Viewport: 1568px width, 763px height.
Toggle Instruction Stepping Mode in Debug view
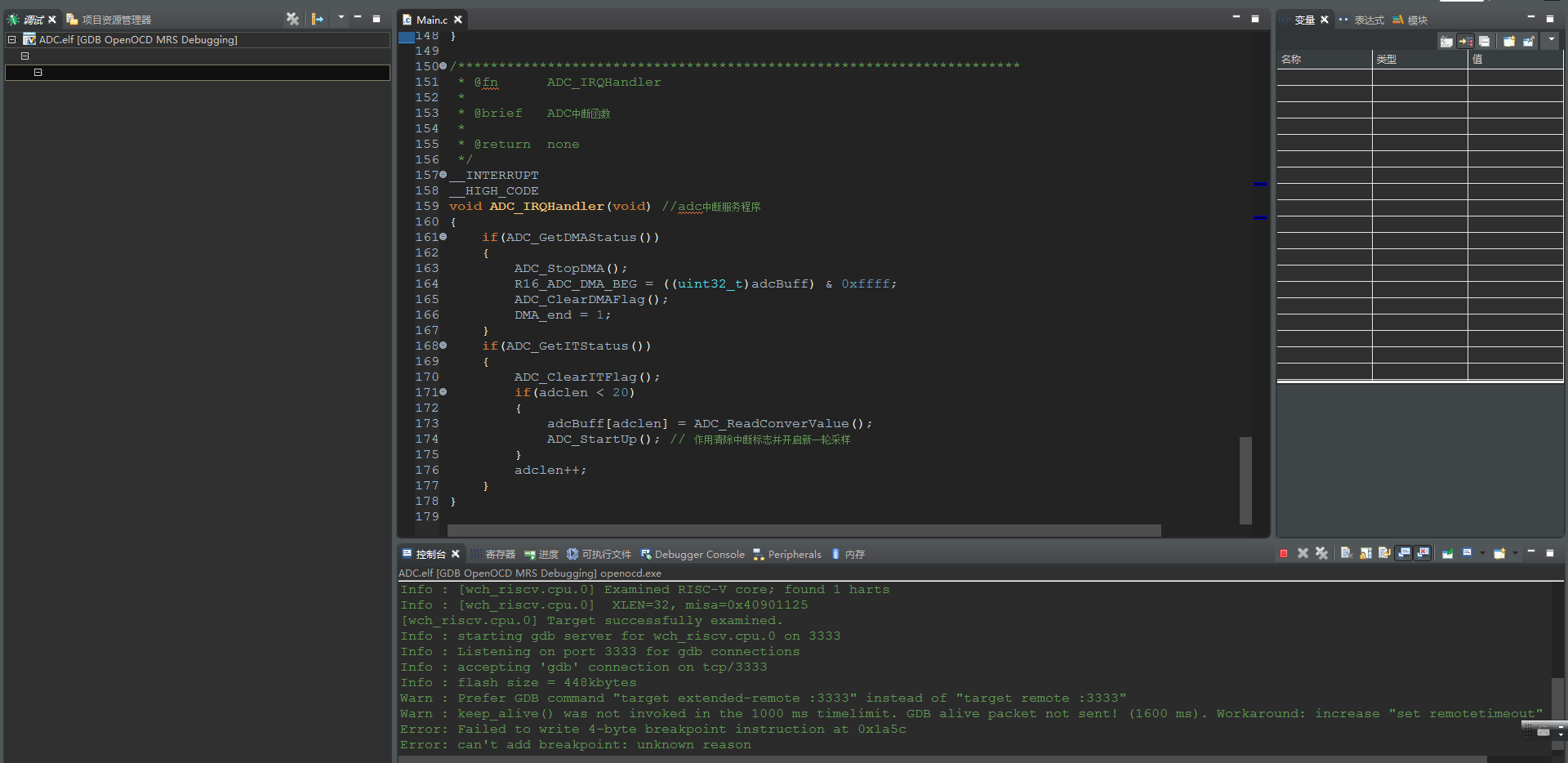pyautogui.click(x=318, y=19)
